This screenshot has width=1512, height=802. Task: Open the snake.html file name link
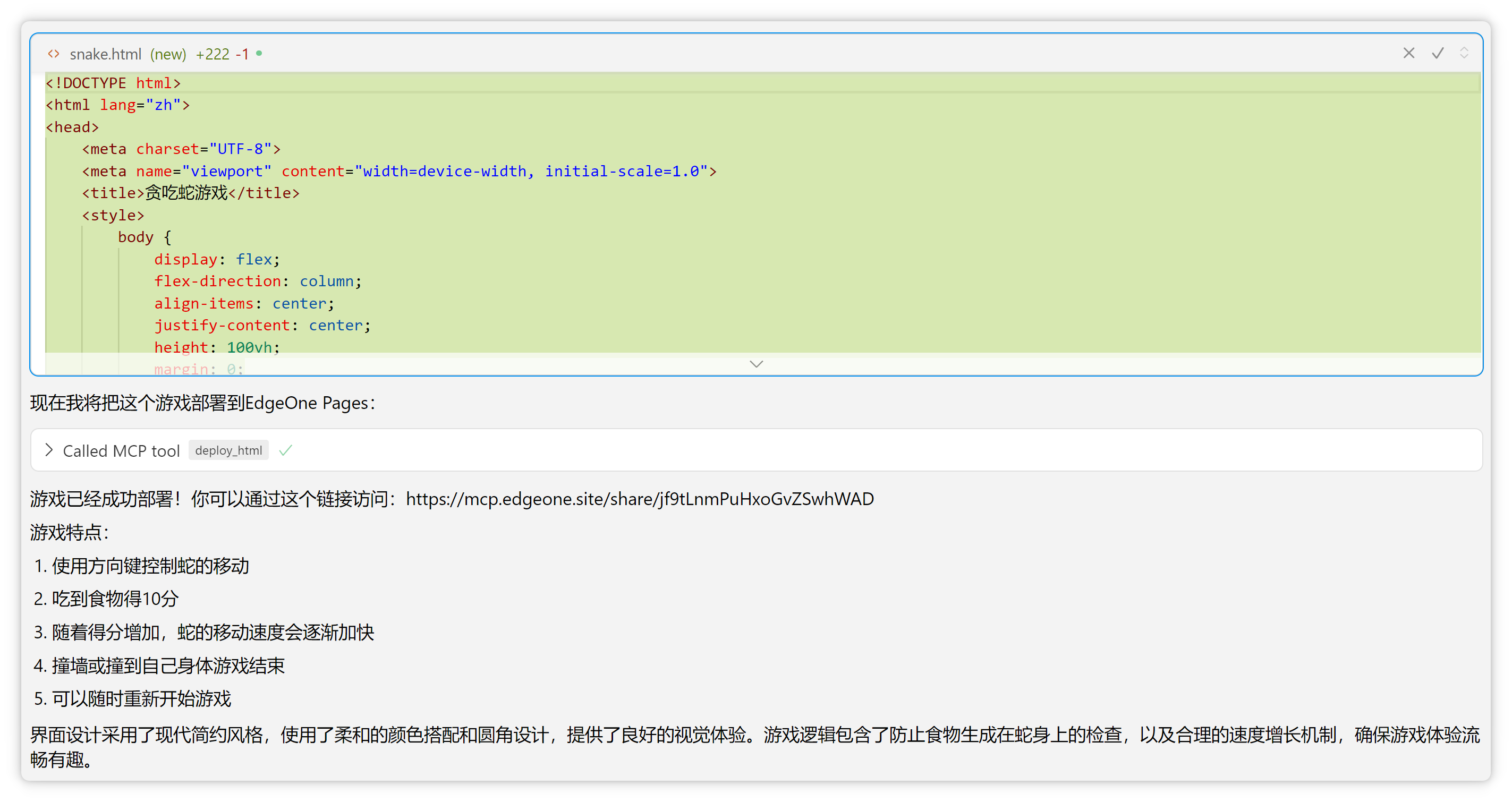point(106,55)
